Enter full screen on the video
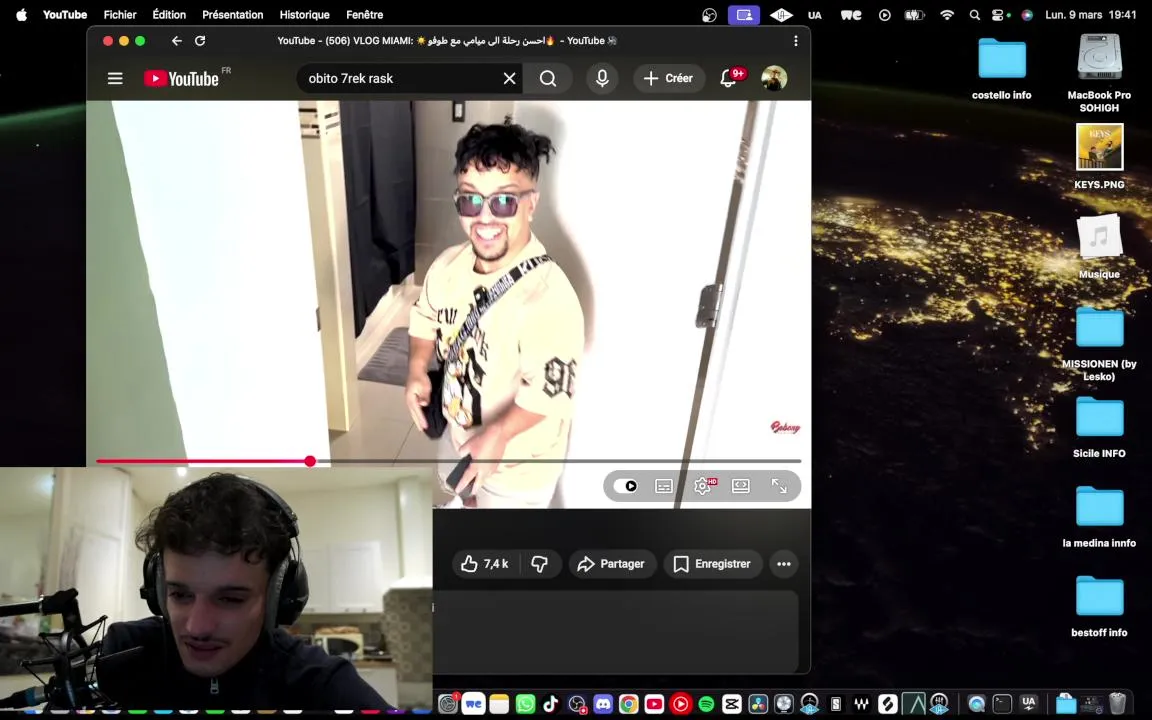 point(779,486)
